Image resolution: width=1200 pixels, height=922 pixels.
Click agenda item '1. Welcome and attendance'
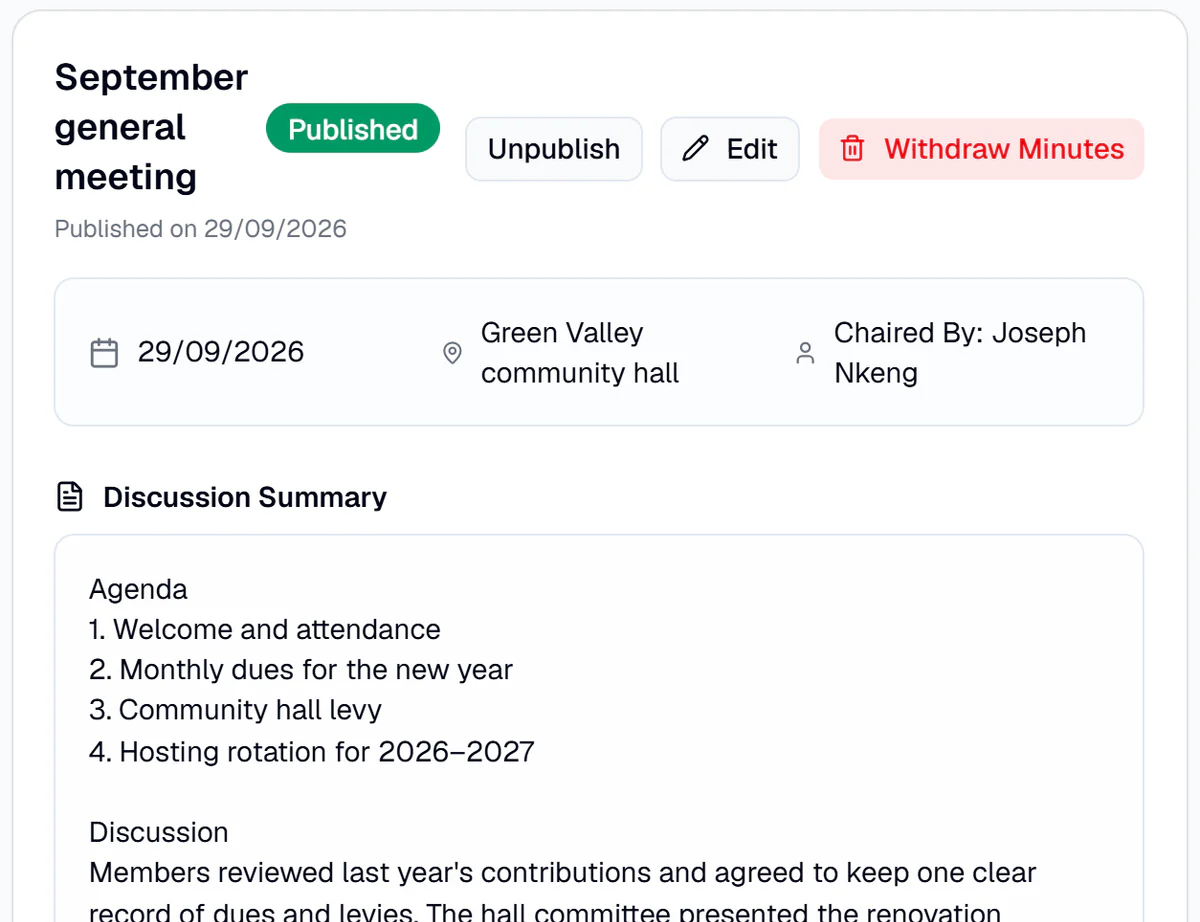[x=265, y=630]
